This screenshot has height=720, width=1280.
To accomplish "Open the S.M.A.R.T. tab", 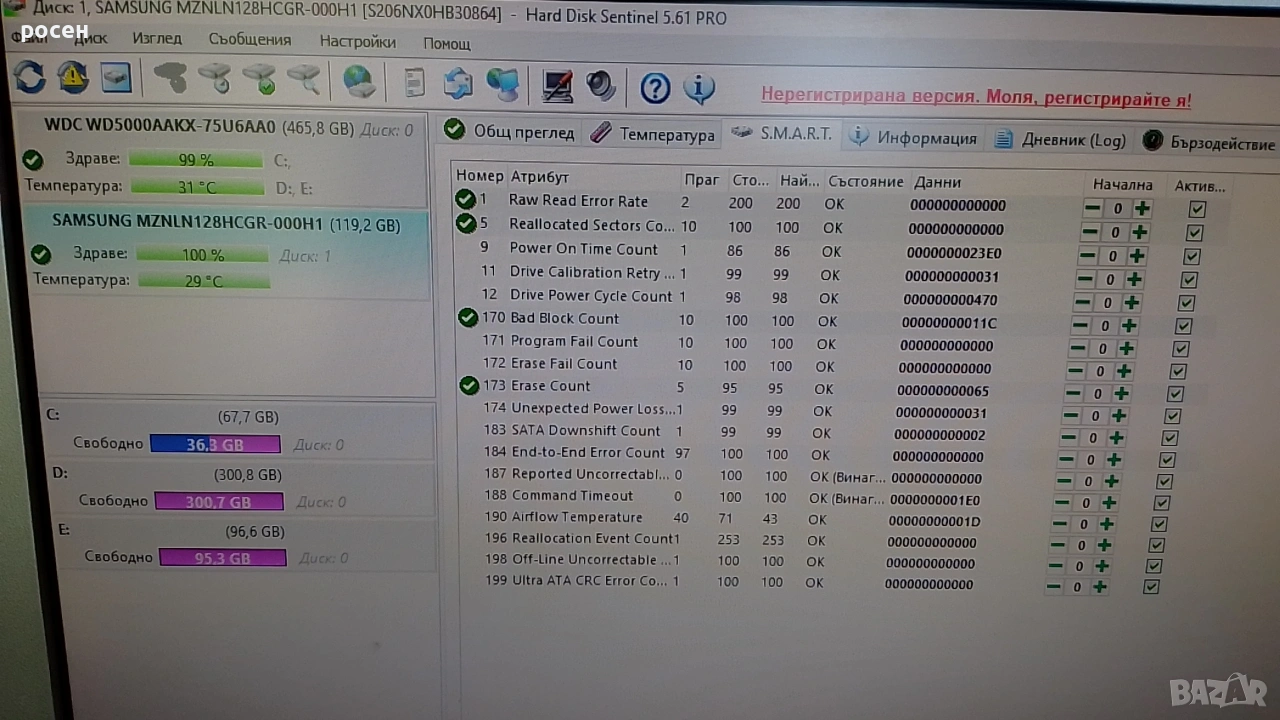I will pos(782,134).
